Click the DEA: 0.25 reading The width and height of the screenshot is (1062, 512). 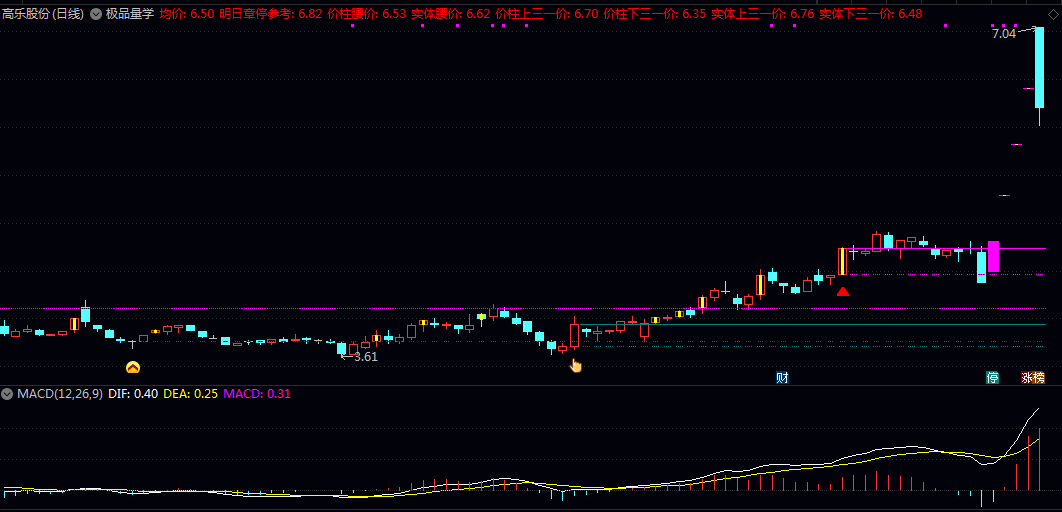(190, 393)
